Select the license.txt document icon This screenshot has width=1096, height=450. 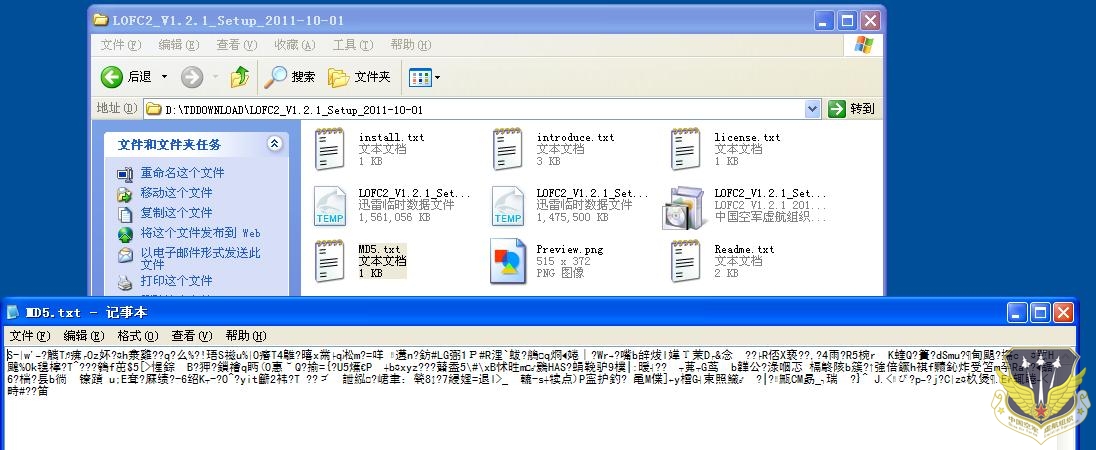(x=685, y=148)
